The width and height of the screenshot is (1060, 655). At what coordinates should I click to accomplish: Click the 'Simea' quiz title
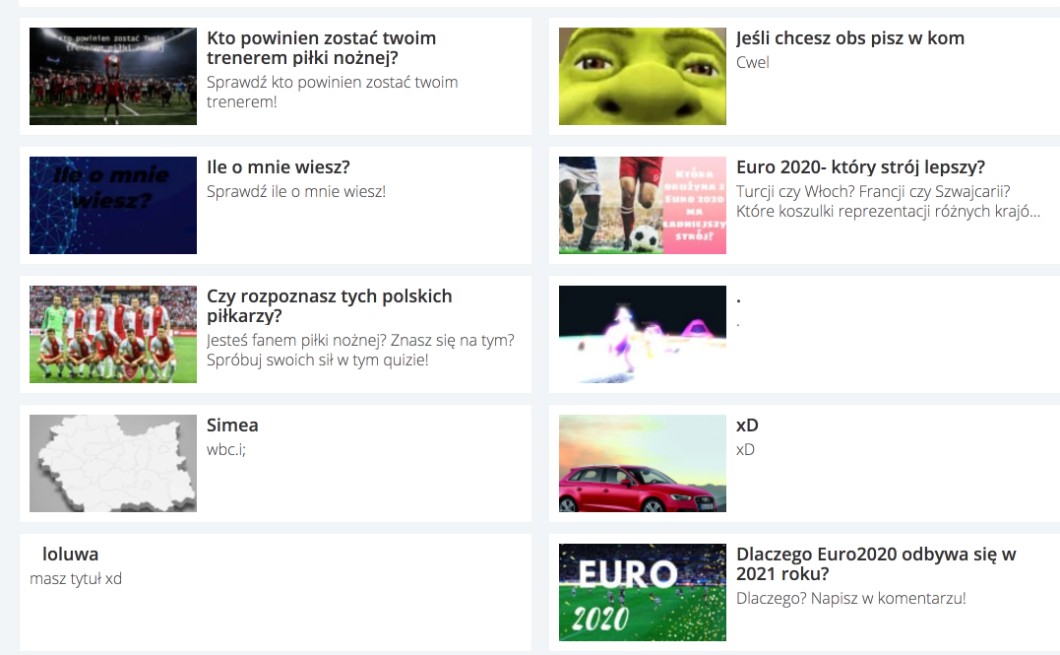[232, 425]
